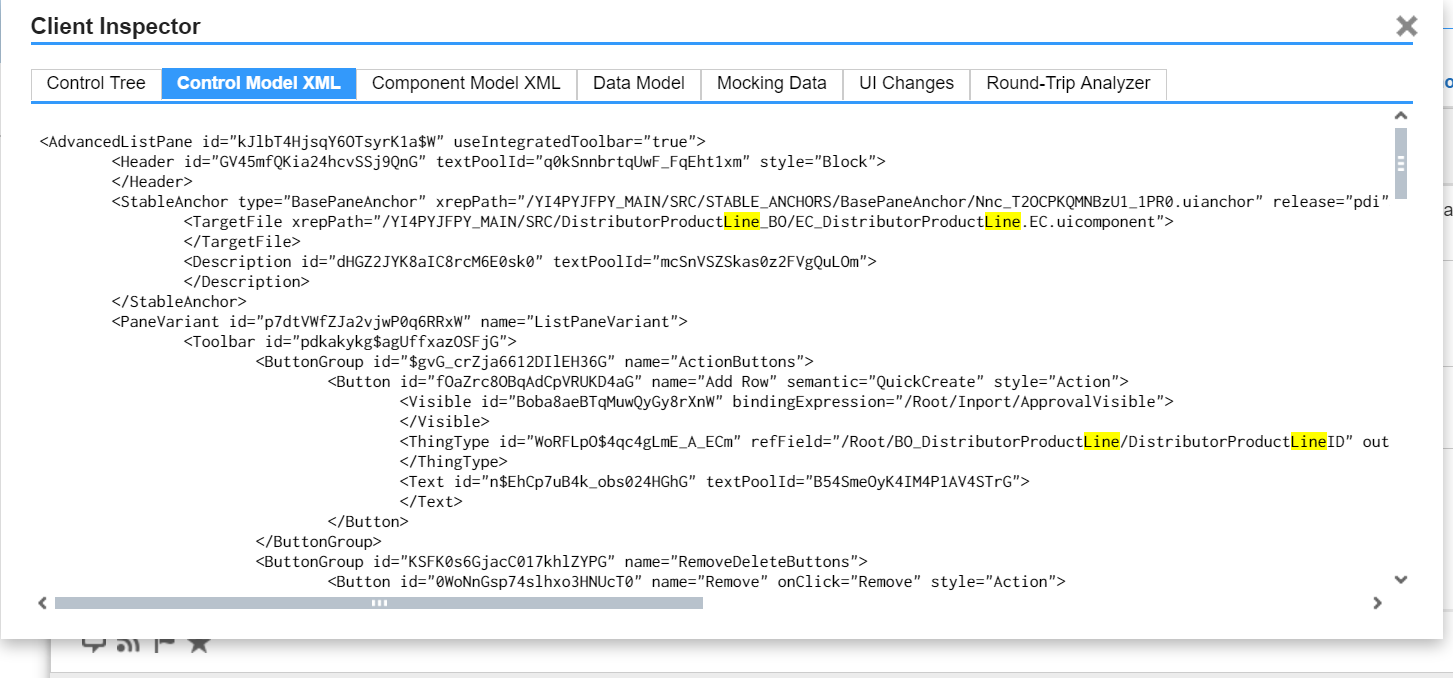Click the Client Inspector dialog title

point(116,27)
